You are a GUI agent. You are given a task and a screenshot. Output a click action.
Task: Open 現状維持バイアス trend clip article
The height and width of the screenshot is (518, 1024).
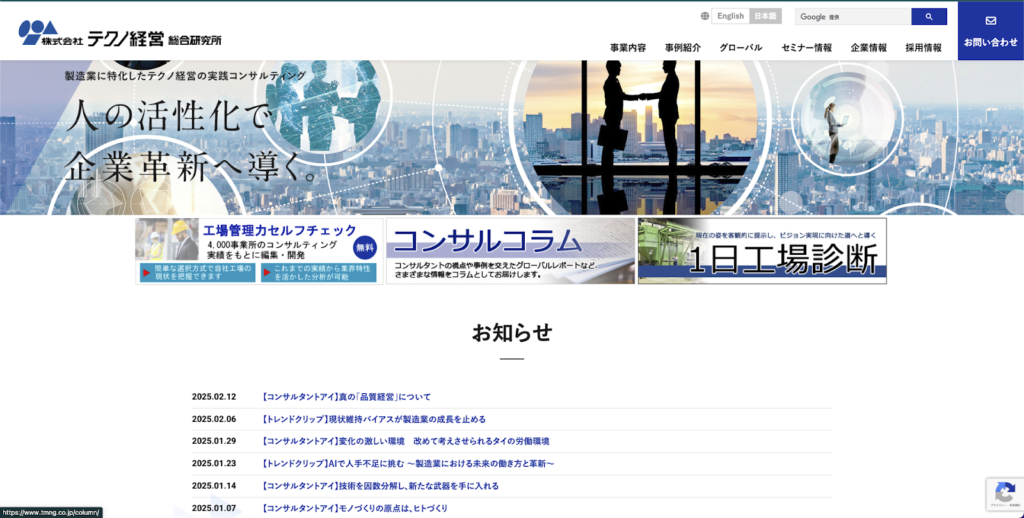point(373,419)
